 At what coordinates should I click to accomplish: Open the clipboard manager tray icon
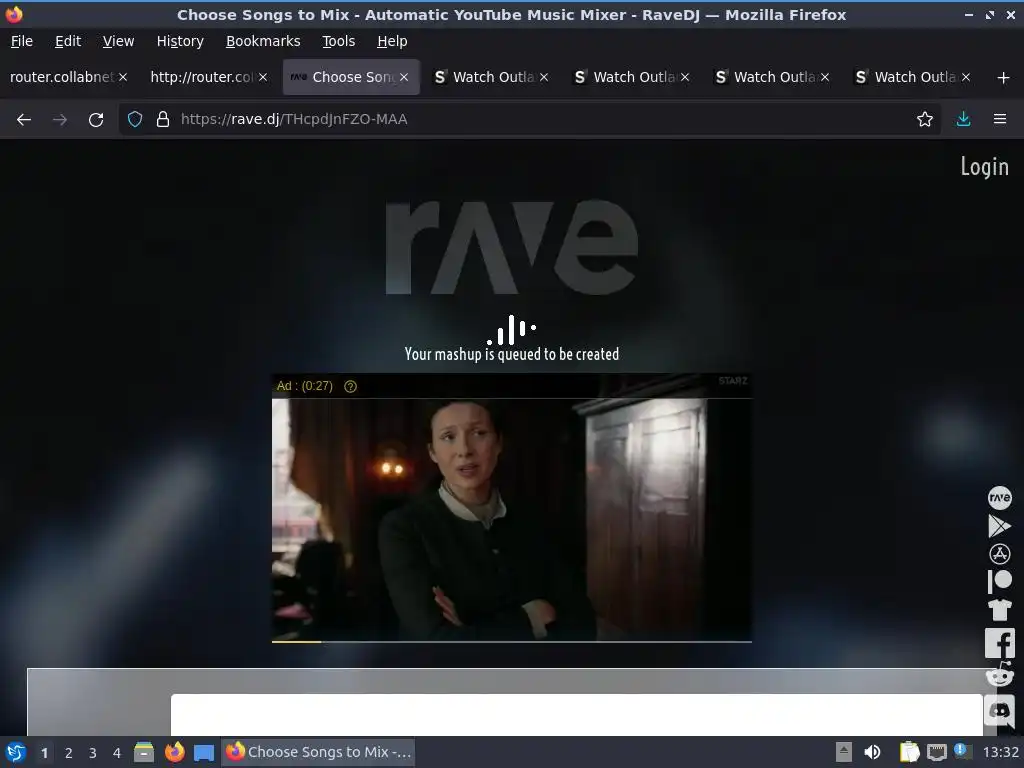coord(909,752)
